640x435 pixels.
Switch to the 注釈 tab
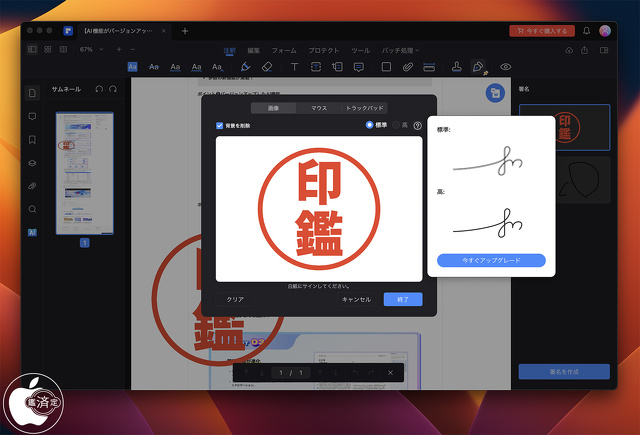229,51
